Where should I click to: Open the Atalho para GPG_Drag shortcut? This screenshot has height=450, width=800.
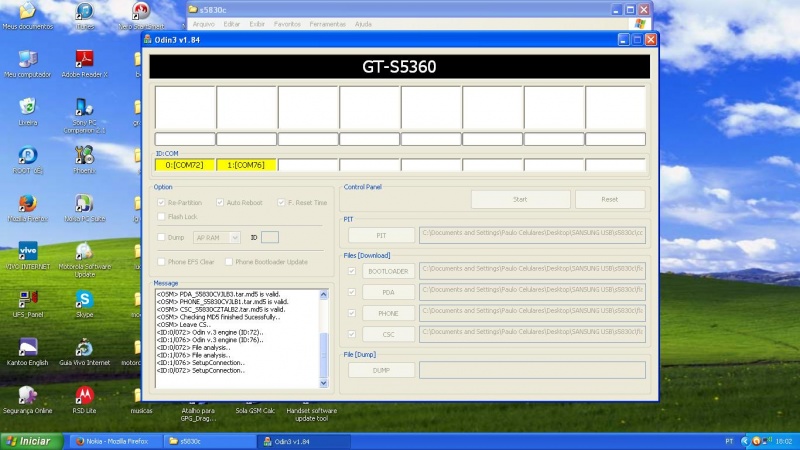[x=198, y=414]
